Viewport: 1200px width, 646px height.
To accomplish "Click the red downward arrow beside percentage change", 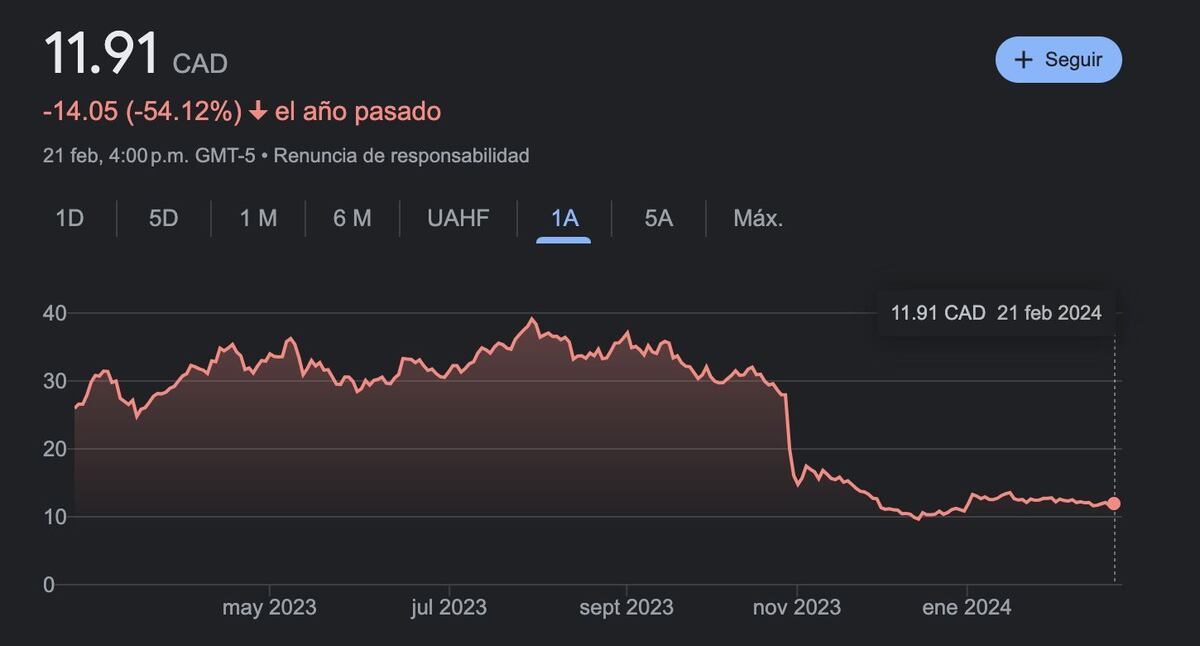I will point(258,112).
